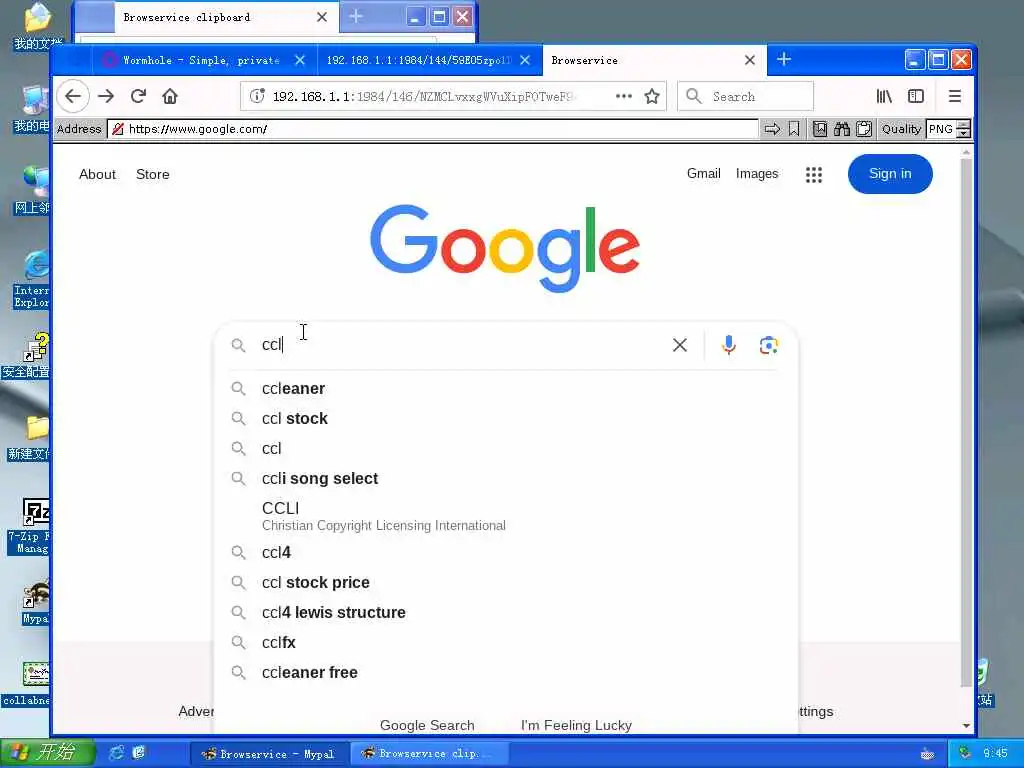Open the Windows Start button
Viewport: 1024px width, 768px height.
coord(46,753)
